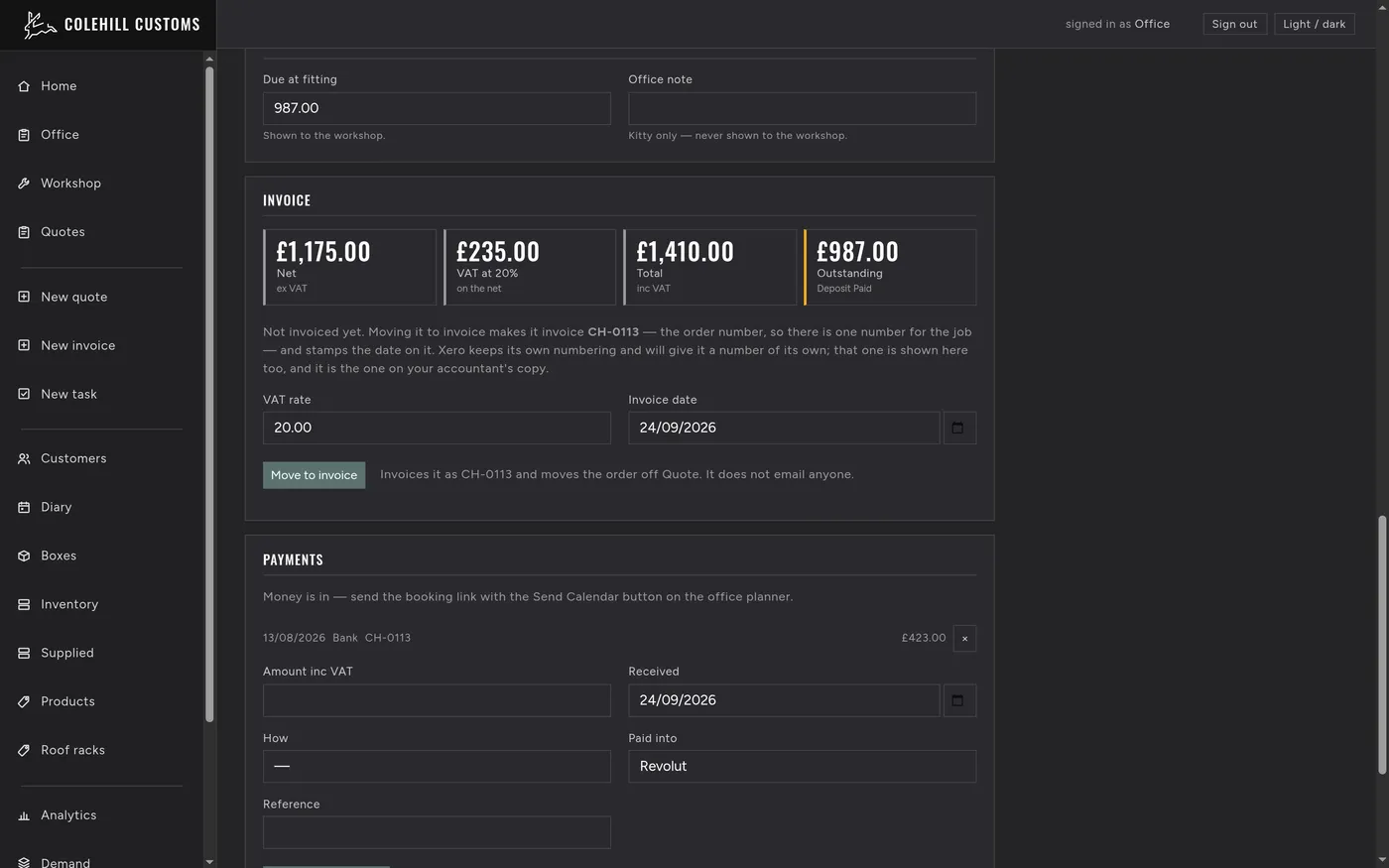This screenshot has height=868, width=1389.
Task: Click the Boxes cube icon
Action: coord(24,556)
